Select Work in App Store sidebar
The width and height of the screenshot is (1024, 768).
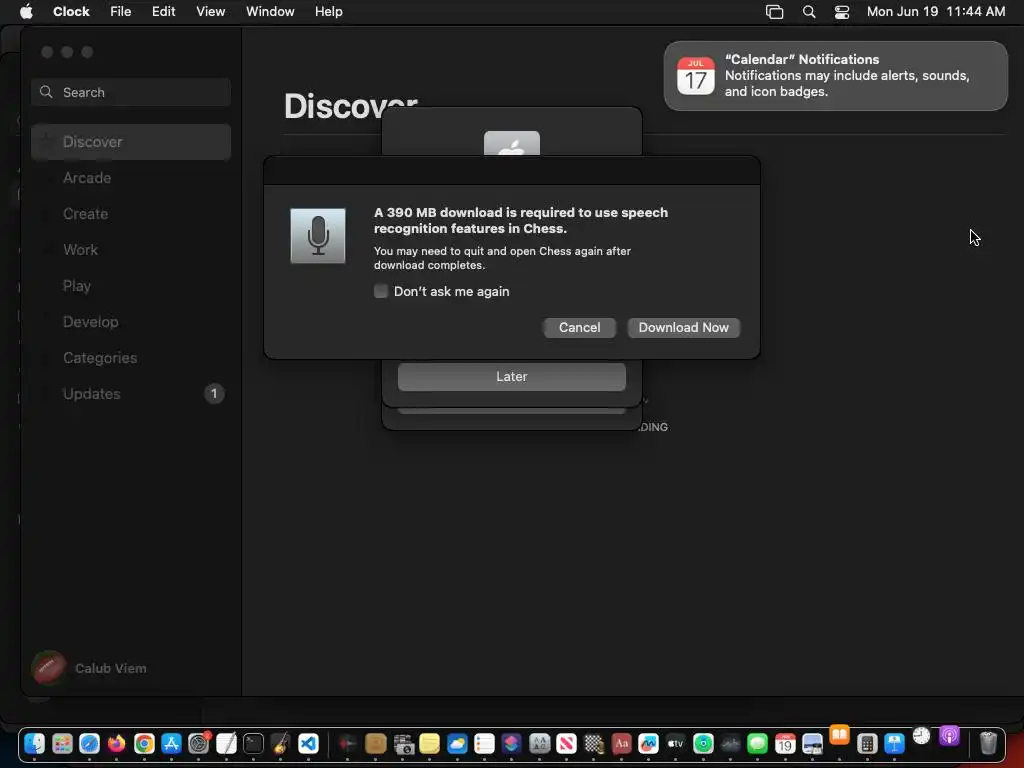[131, 249]
